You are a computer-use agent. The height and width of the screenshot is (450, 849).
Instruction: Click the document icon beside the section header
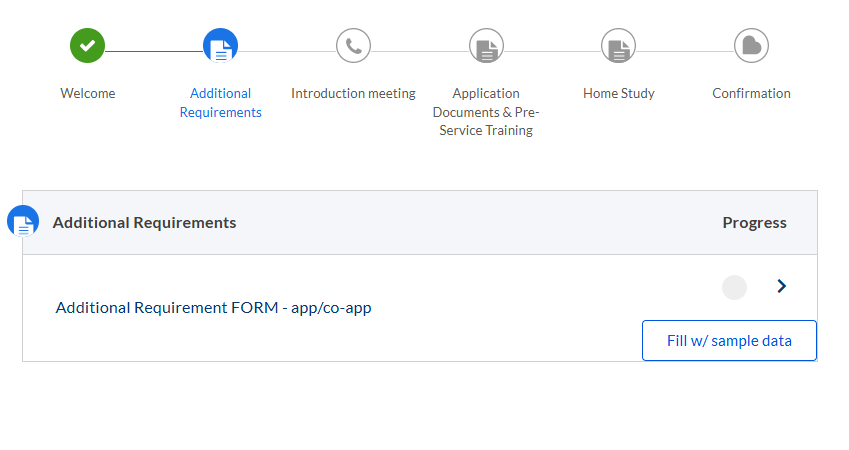pos(23,221)
